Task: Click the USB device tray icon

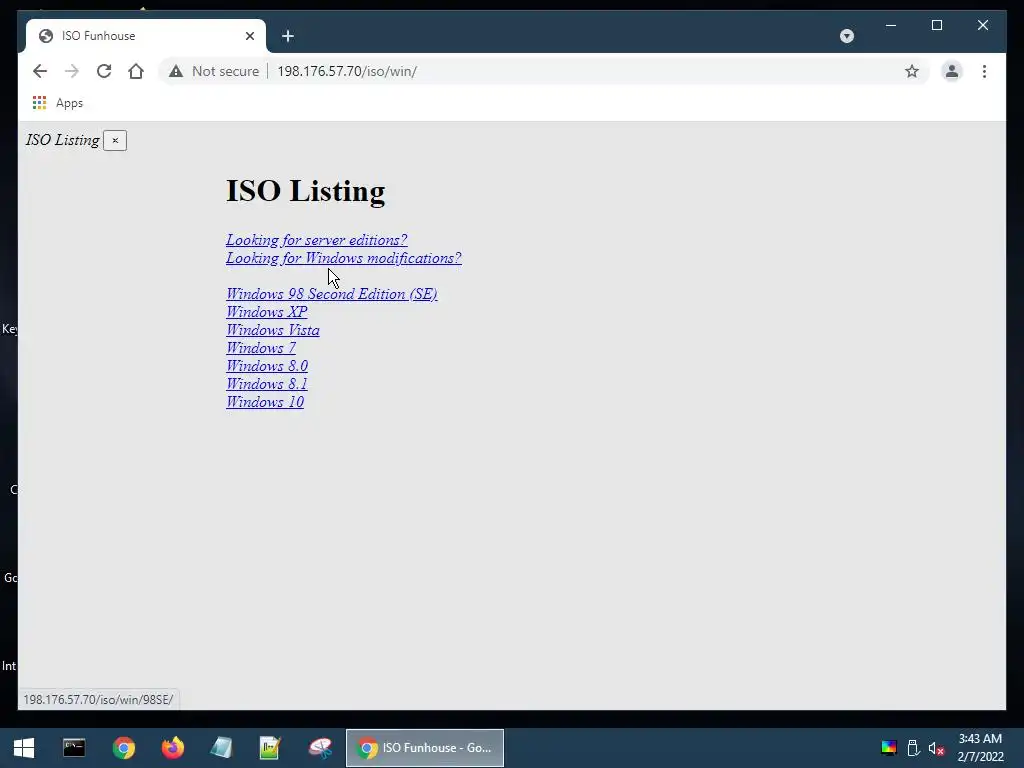Action: (913, 748)
